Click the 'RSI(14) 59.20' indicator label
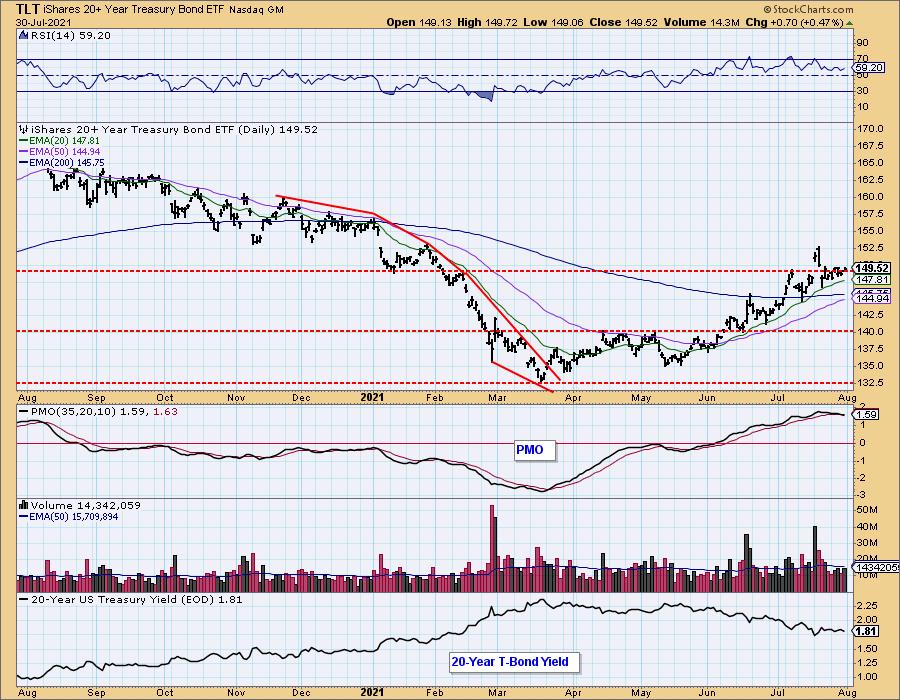This screenshot has height=700, width=900. tap(70, 36)
